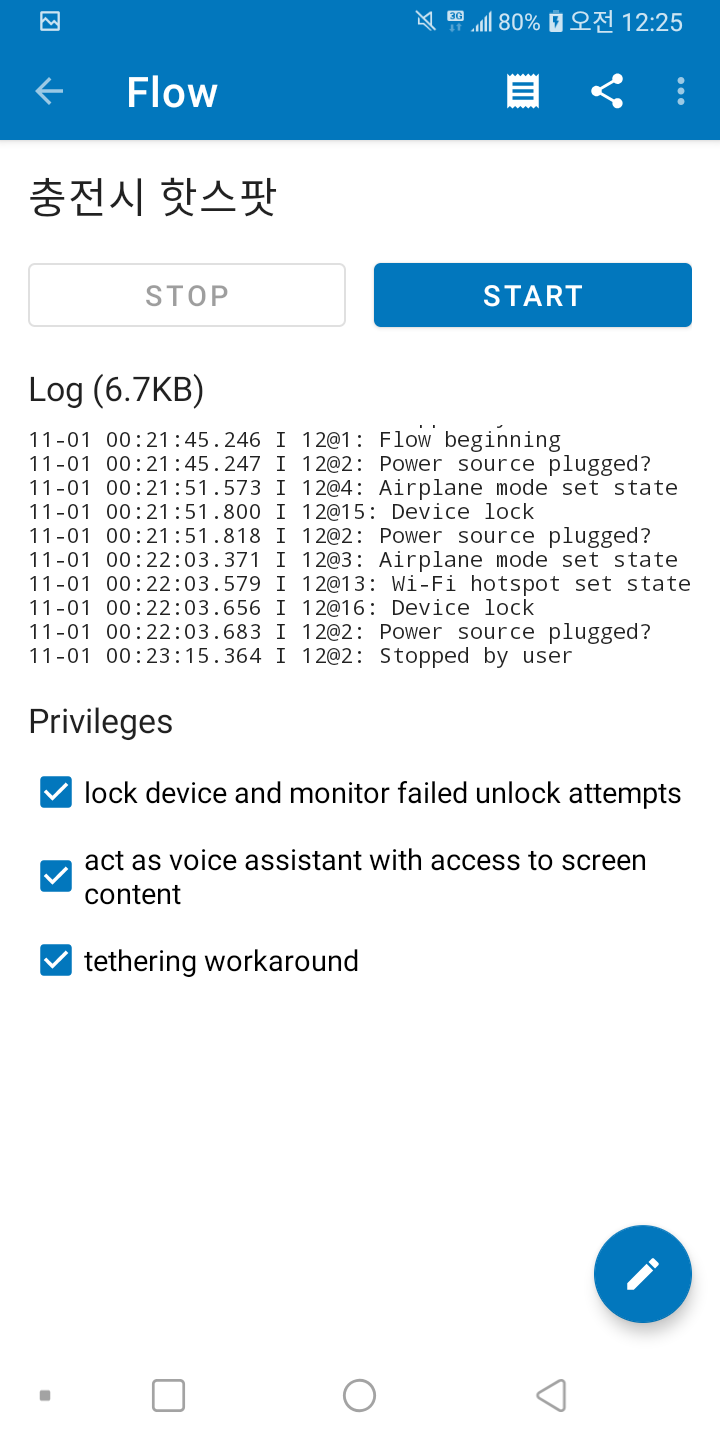Viewport: 720px width, 1440px height.
Task: Open the three-dot overflow menu
Action: [x=681, y=92]
